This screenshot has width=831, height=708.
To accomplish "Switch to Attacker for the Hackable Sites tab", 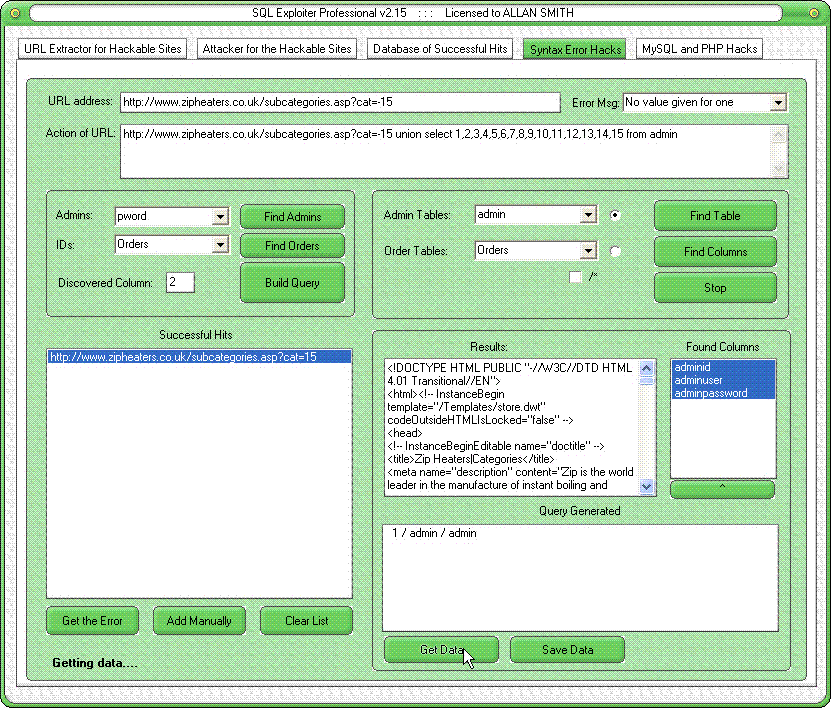I will coord(277,49).
